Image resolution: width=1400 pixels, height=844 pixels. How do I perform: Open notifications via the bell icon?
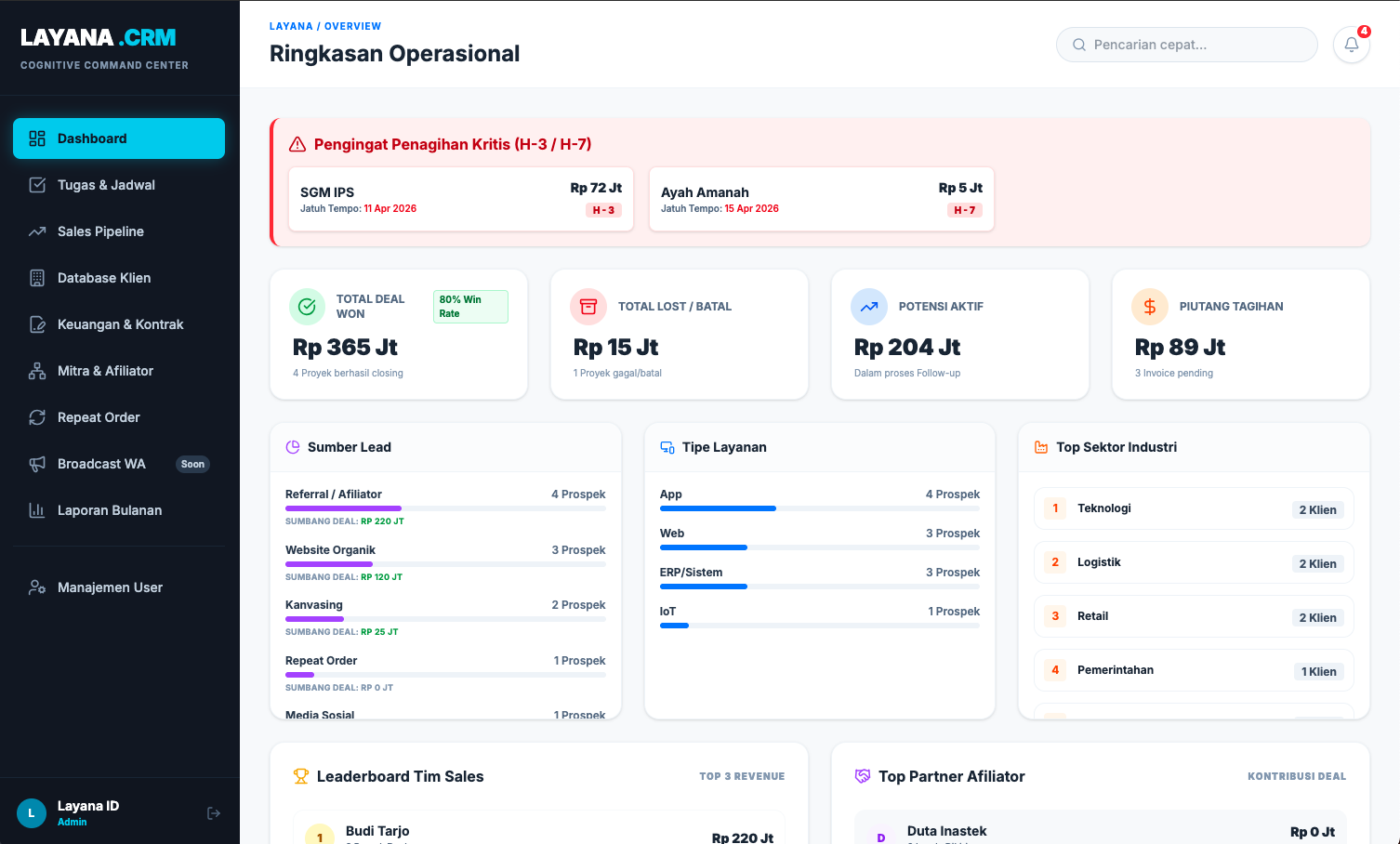(x=1351, y=44)
